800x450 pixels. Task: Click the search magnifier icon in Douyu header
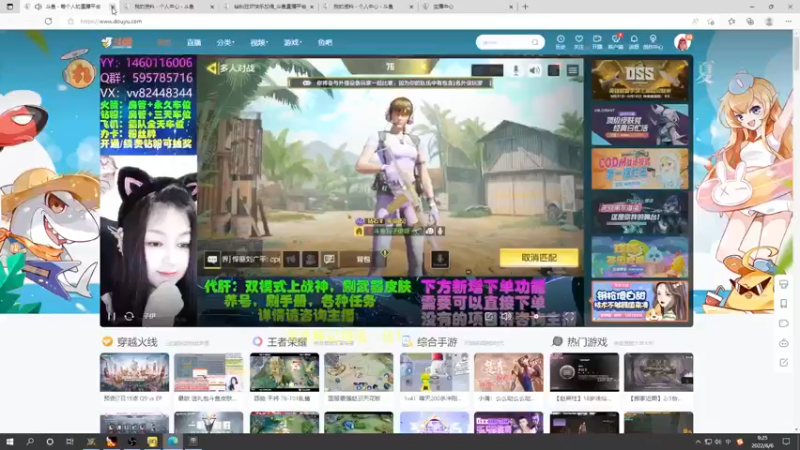point(535,42)
